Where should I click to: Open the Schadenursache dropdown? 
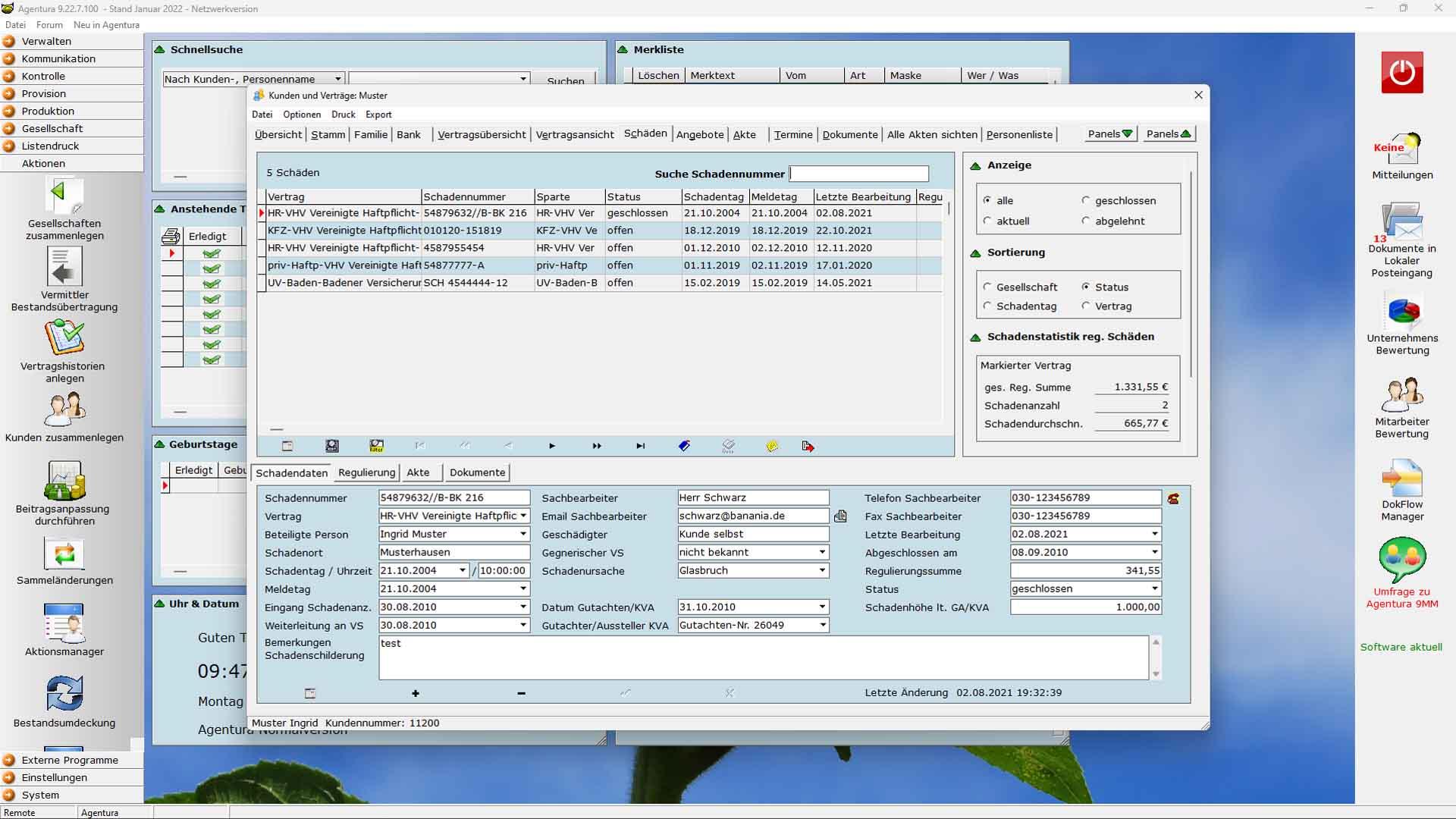click(822, 570)
